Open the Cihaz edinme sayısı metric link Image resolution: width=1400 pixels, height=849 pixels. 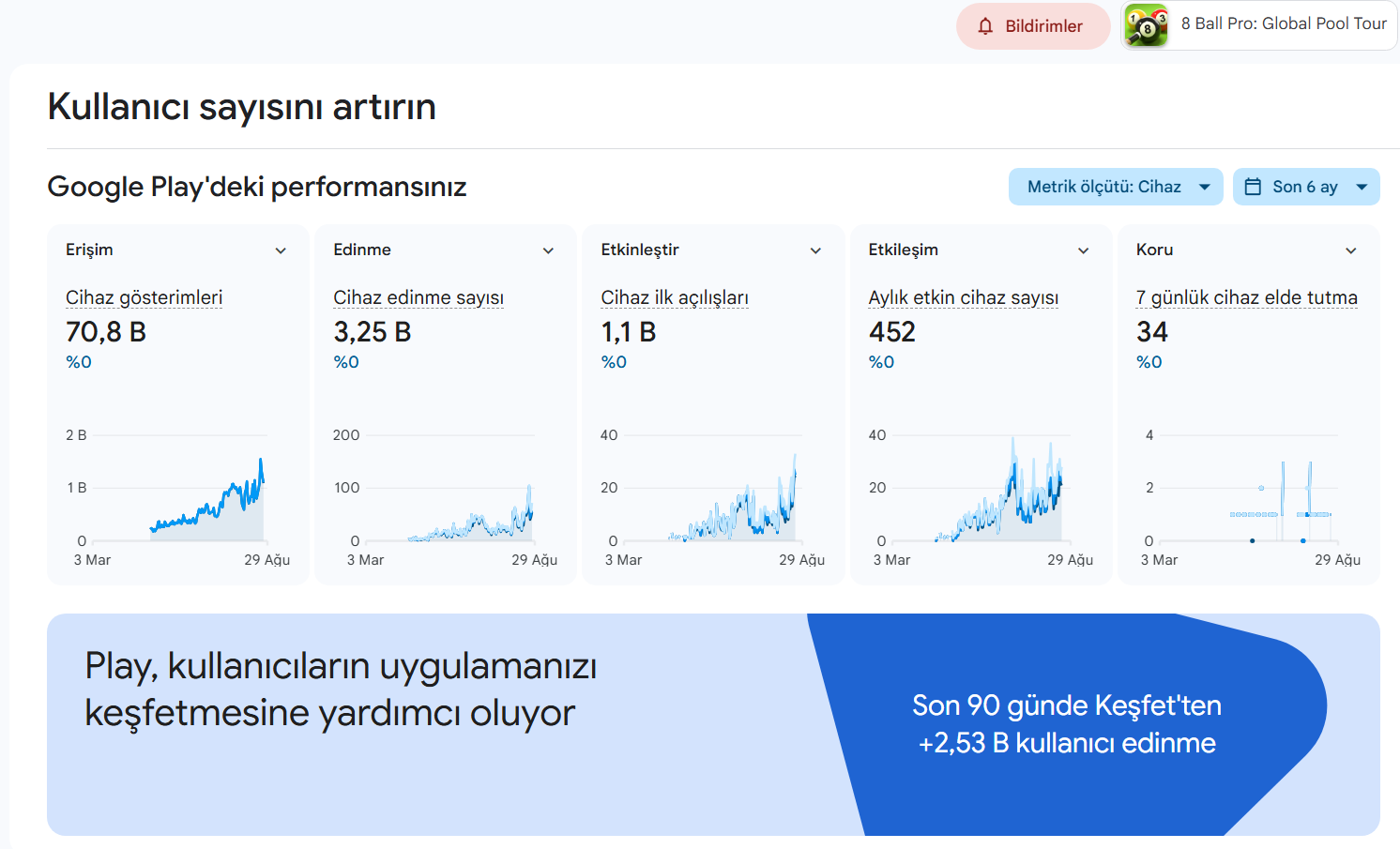coord(418,297)
